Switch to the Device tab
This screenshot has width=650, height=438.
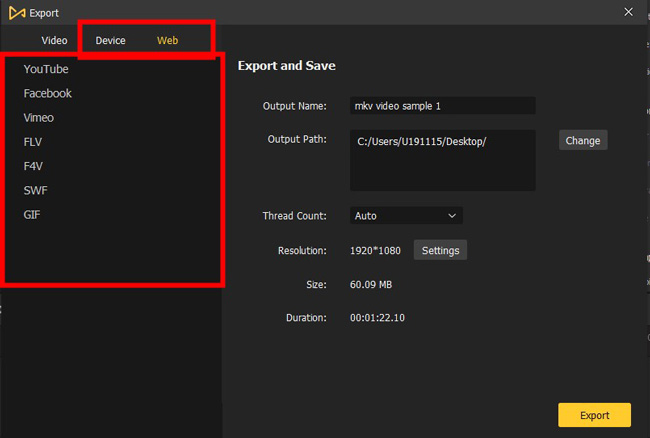click(x=110, y=41)
